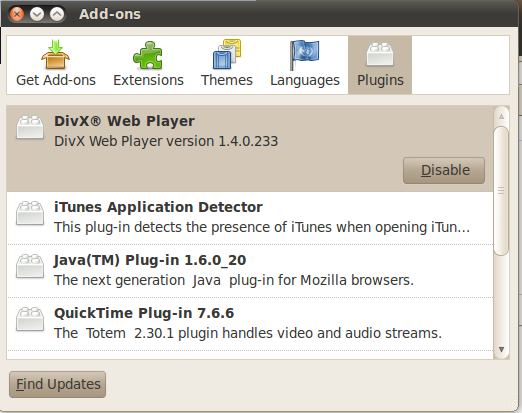
Task: Click the green Extensions puzzle piece icon
Action: (x=148, y=55)
